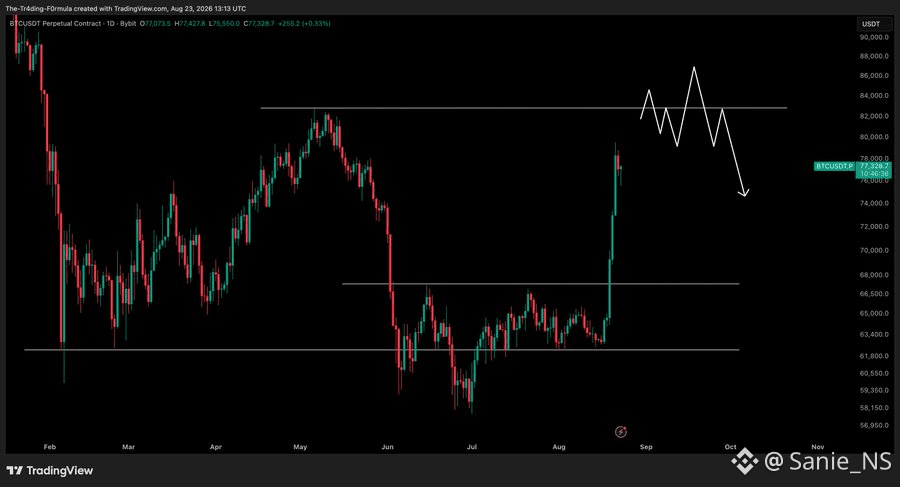Click the Feb label on time axis
The height and width of the screenshot is (487, 900).
pyautogui.click(x=50, y=447)
